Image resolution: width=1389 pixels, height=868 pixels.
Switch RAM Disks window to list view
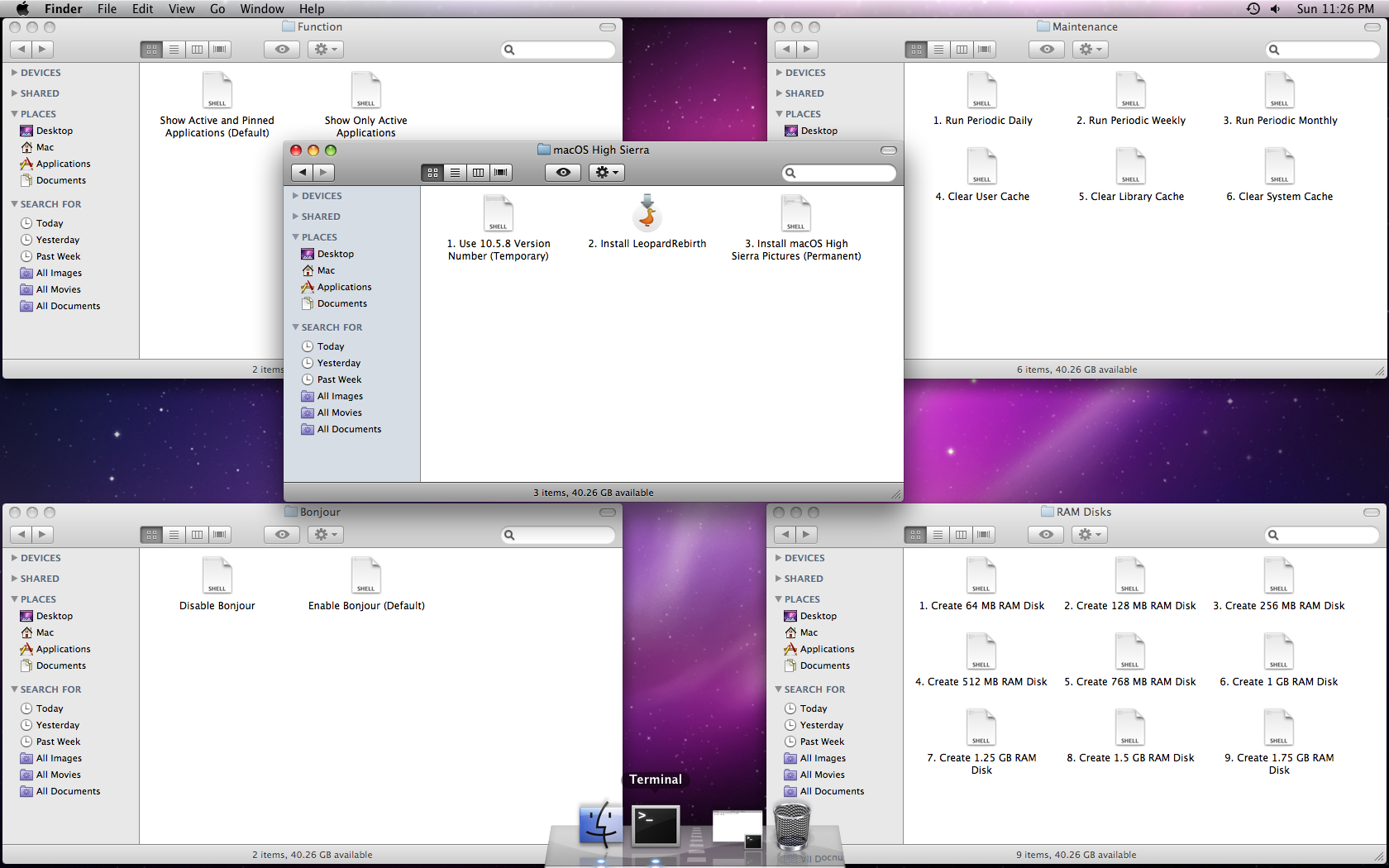938,534
